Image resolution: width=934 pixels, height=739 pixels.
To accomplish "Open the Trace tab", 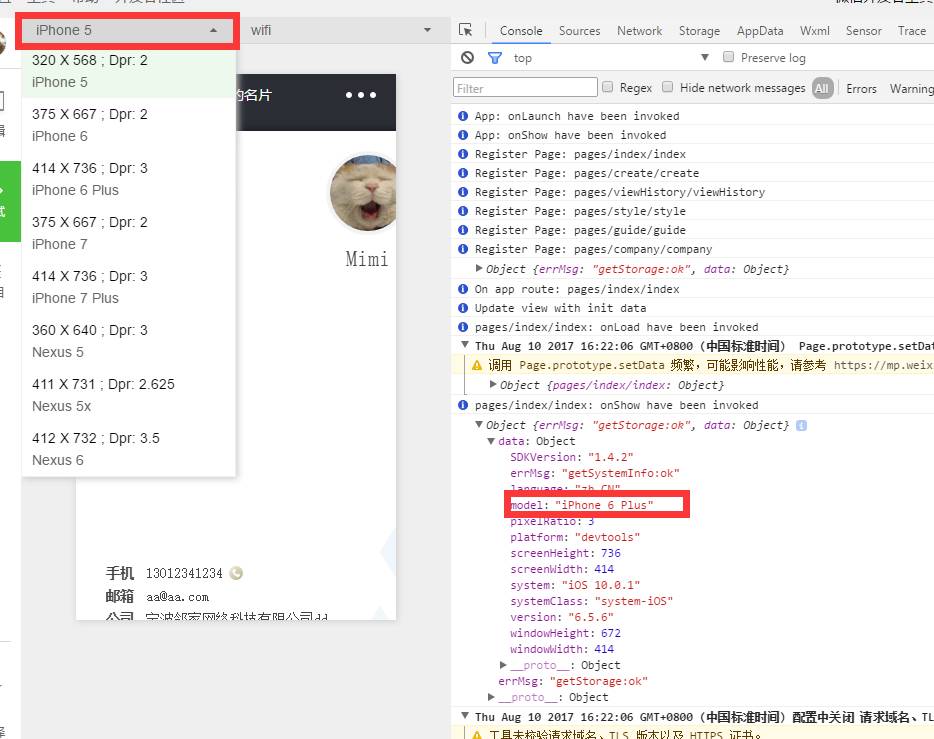I will [x=911, y=31].
